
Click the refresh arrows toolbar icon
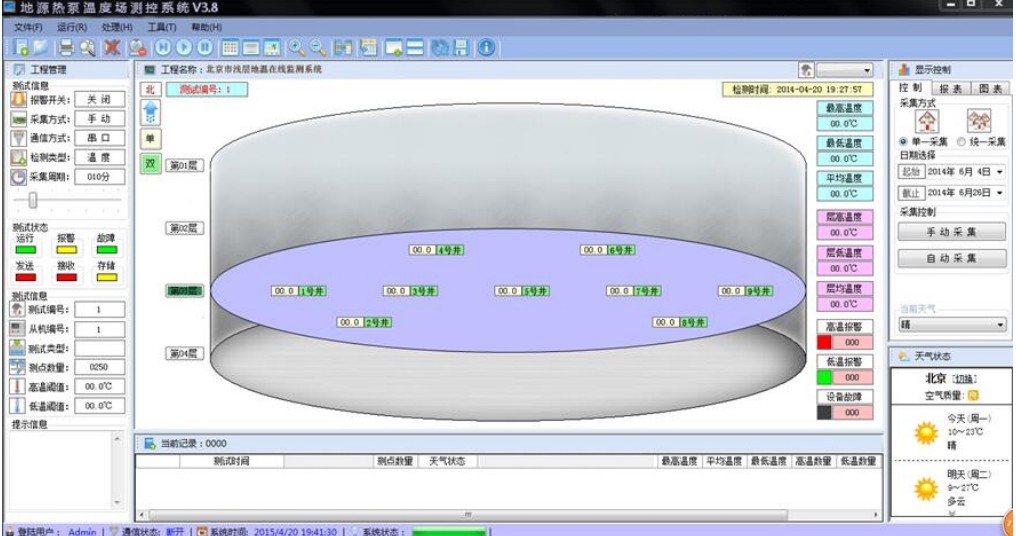coord(440,47)
